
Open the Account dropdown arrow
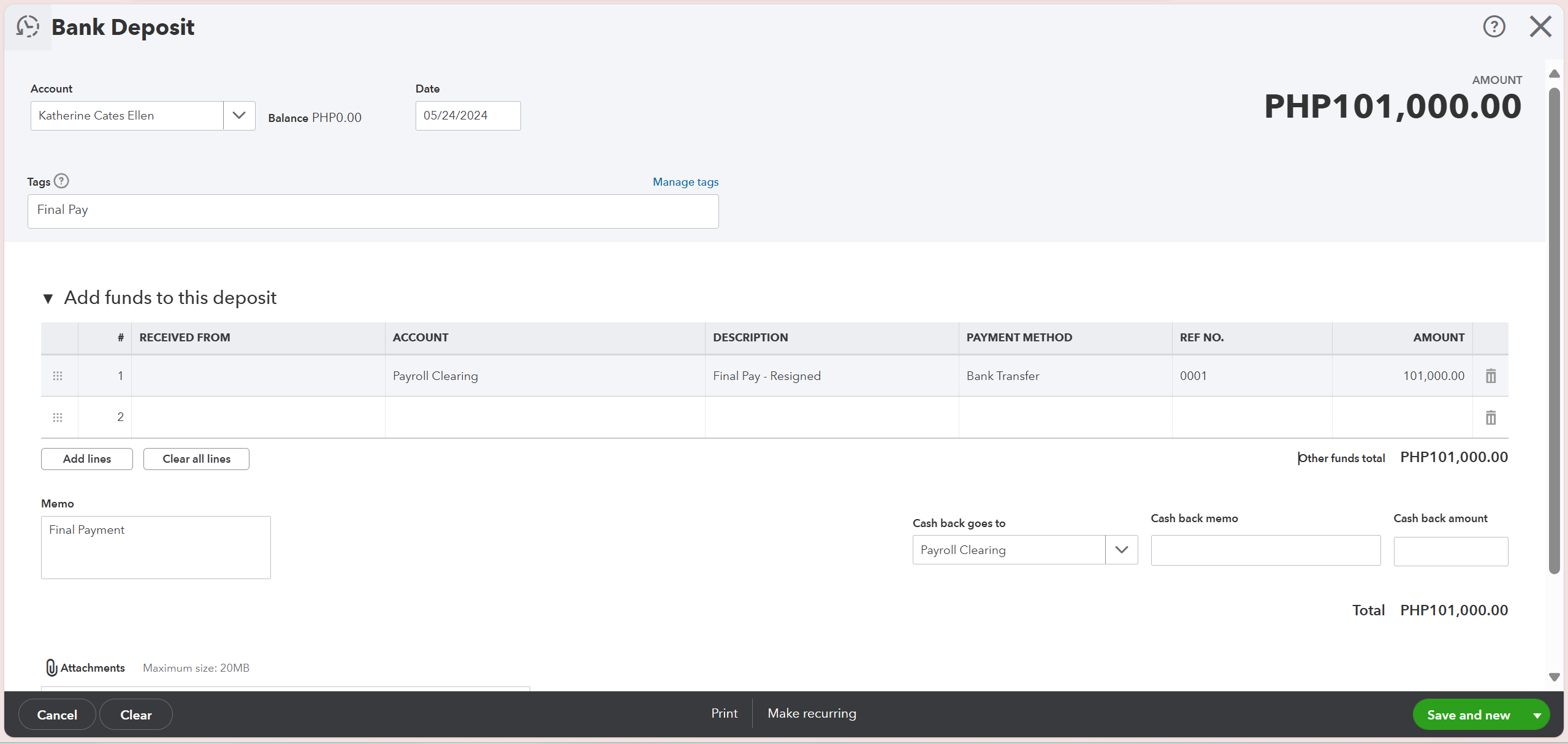239,116
